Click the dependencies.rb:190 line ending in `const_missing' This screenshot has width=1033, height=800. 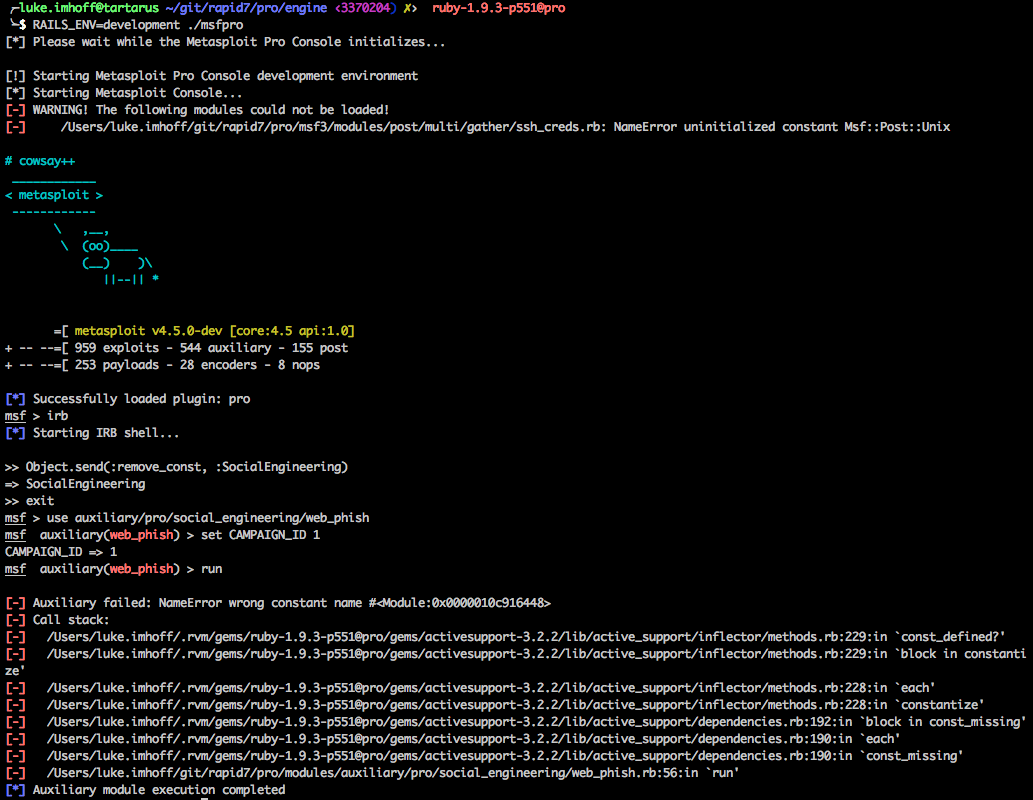pos(484,757)
